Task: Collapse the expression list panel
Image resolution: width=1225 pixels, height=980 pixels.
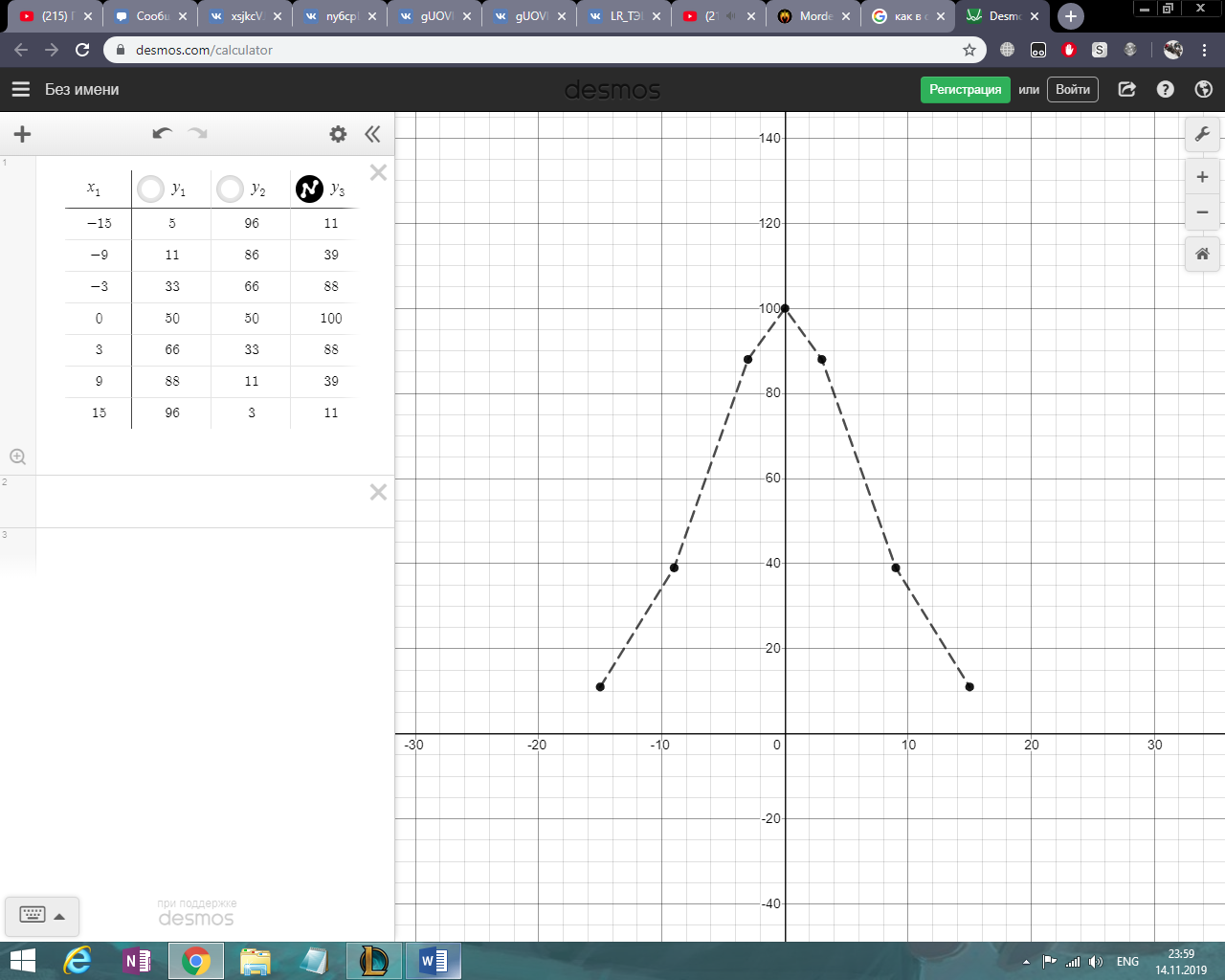Action: coord(372,134)
